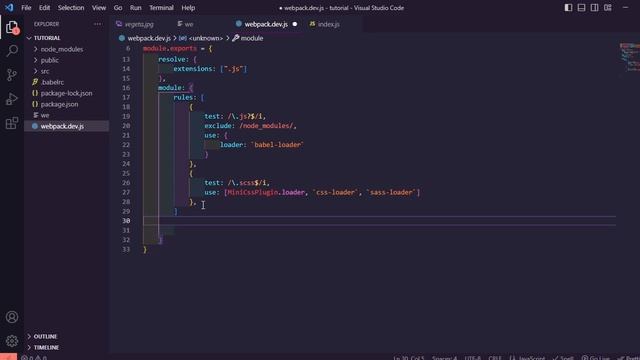
Task: Toggle the primary side bar layout button
Action: (x=568, y=7)
